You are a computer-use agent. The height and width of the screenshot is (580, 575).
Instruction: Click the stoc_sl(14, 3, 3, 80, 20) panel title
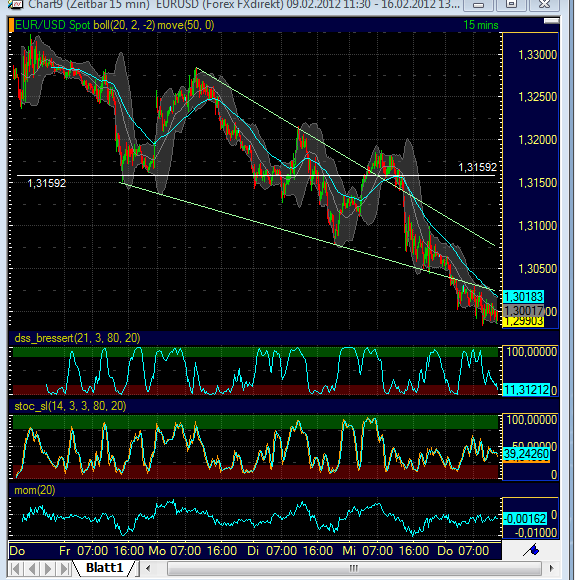click(x=70, y=406)
